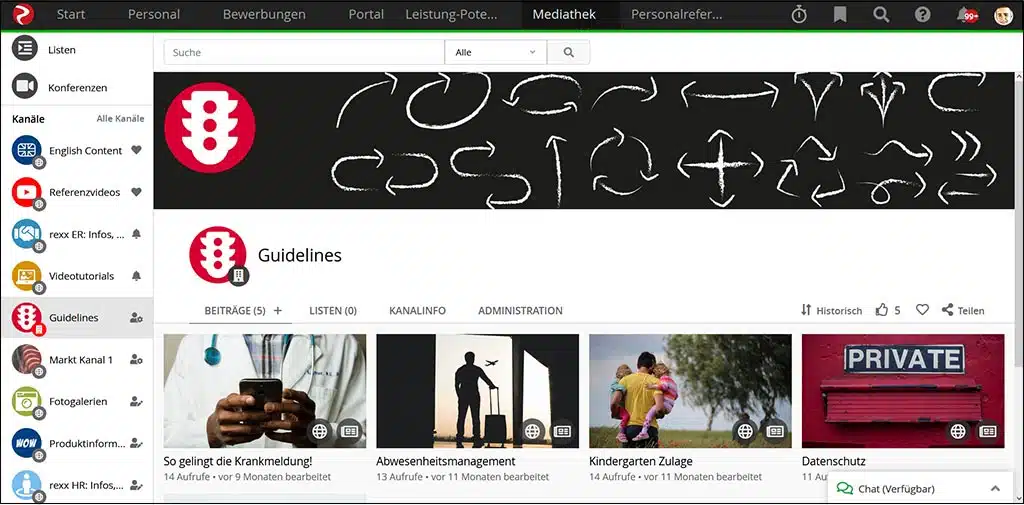Click the magnifier search icon in top navigation
The image size is (1024, 505).
click(881, 15)
